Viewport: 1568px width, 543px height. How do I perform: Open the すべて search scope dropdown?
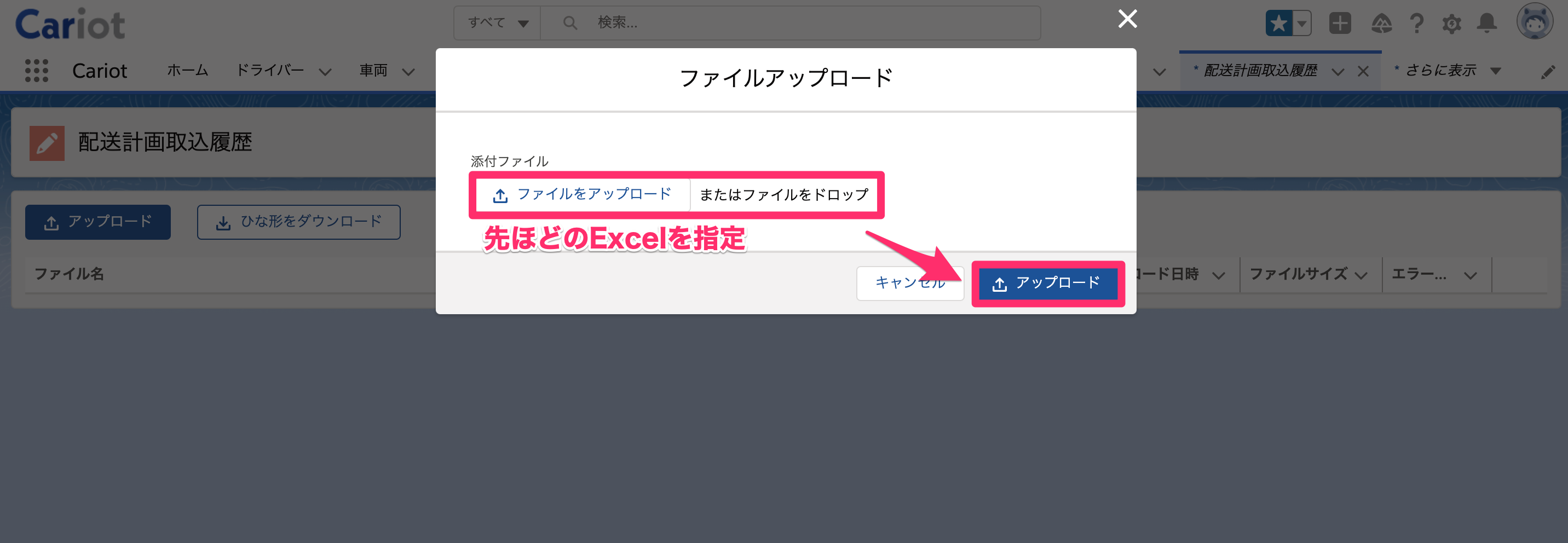pos(497,23)
